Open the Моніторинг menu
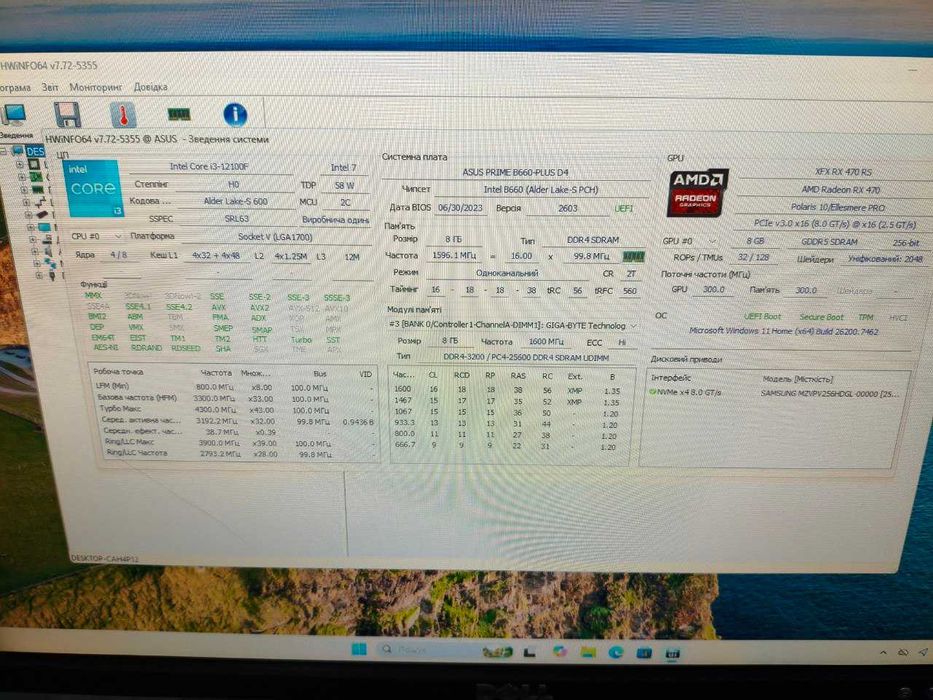 pyautogui.click(x=96, y=87)
